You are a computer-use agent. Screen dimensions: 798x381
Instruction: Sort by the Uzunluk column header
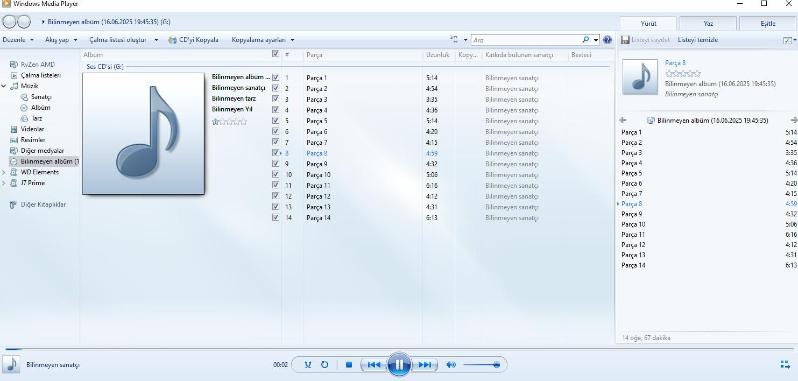click(438, 54)
